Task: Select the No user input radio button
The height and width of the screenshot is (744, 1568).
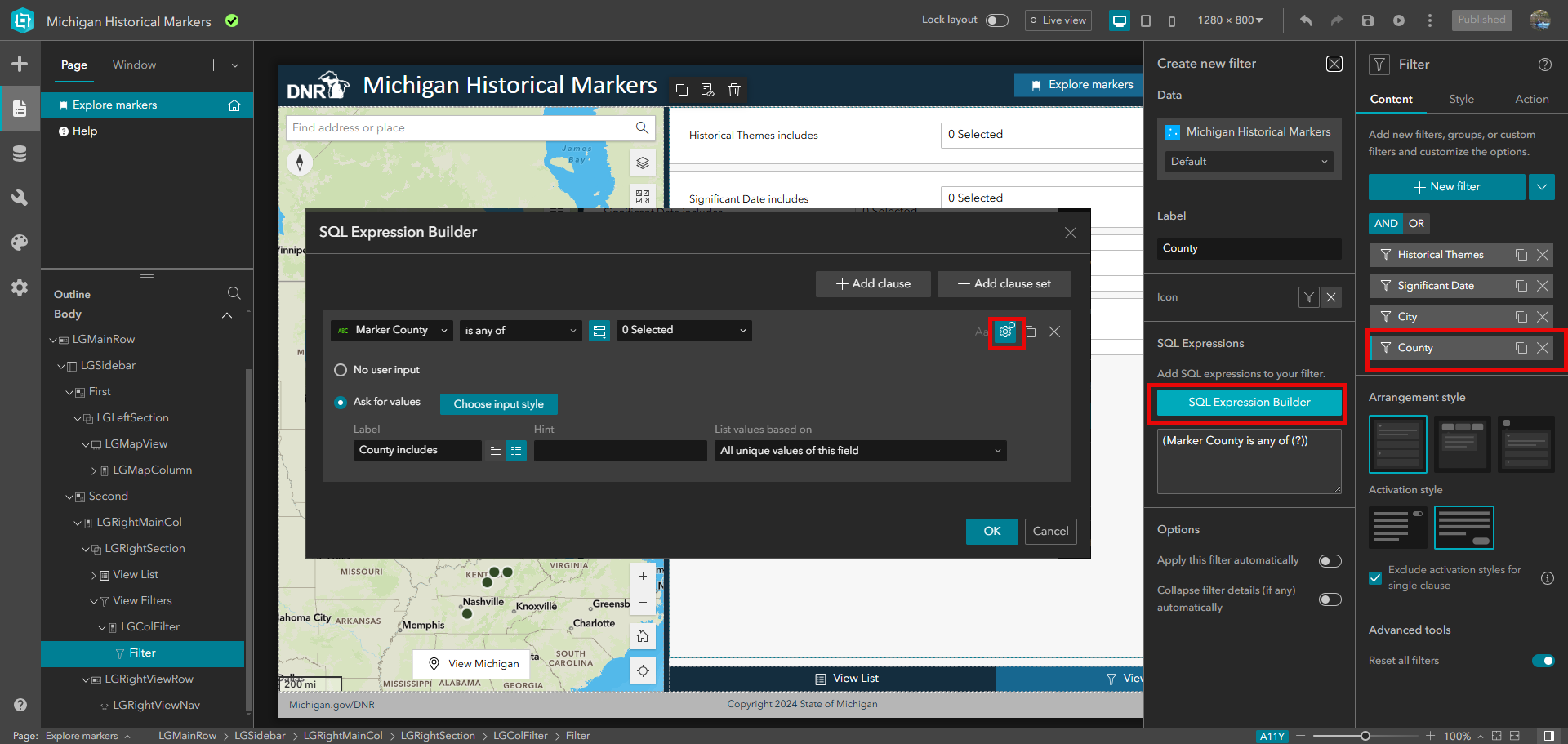Action: tap(341, 370)
